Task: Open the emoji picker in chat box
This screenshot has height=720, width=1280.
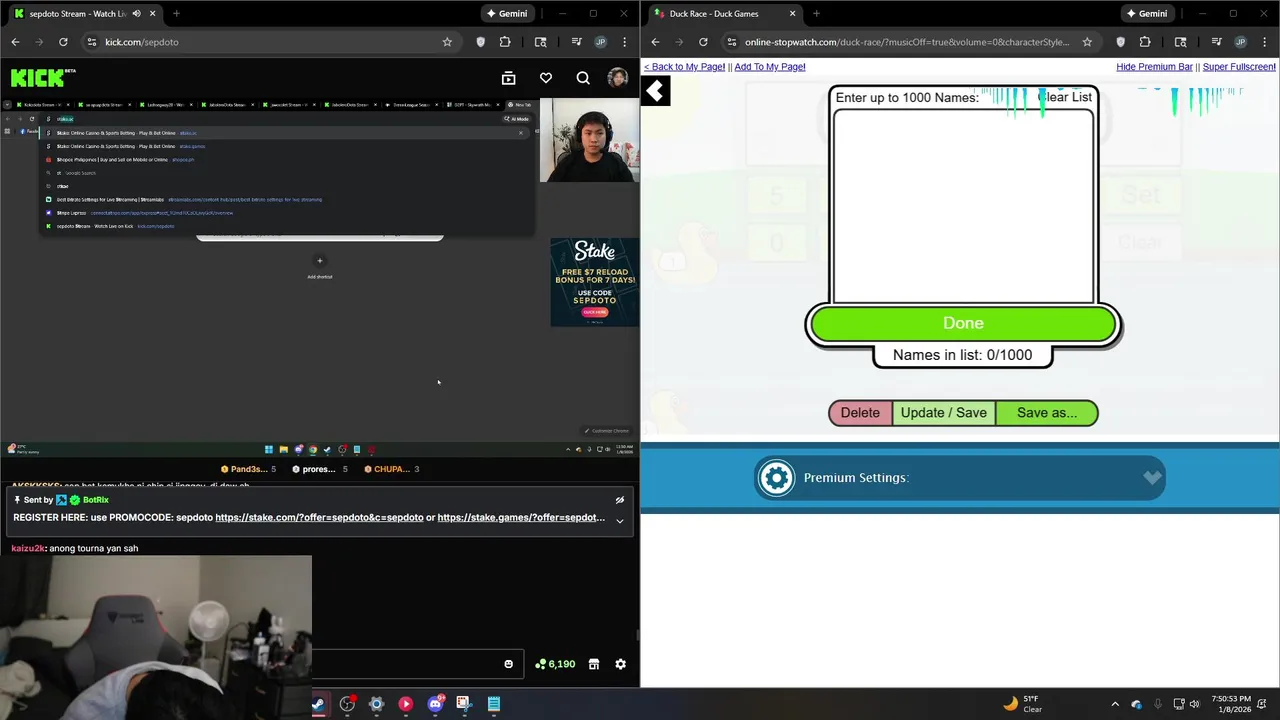Action: 508,664
